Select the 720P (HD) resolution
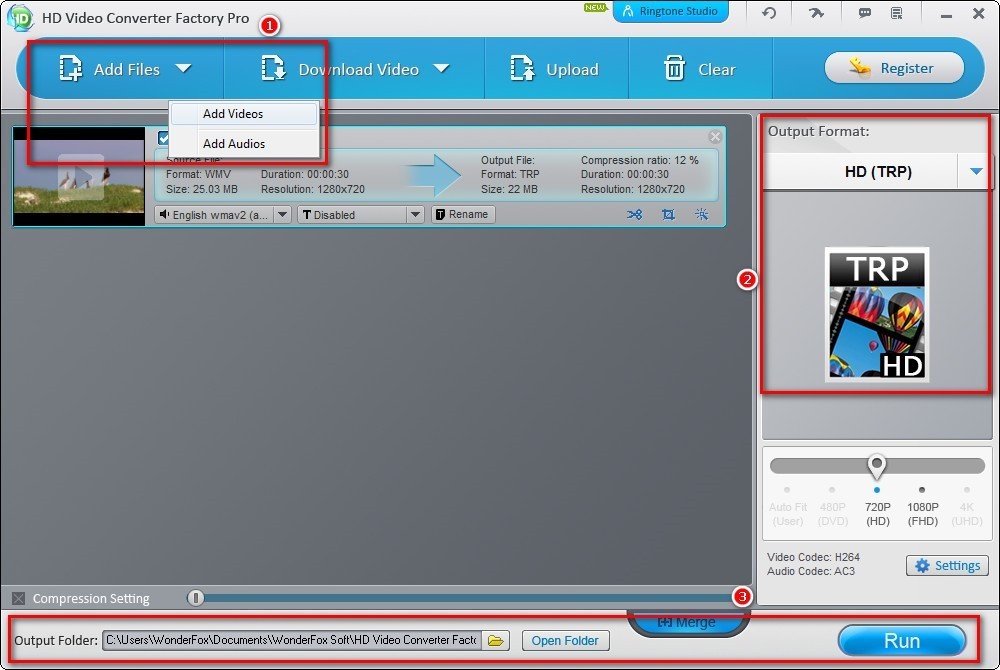 click(x=878, y=513)
